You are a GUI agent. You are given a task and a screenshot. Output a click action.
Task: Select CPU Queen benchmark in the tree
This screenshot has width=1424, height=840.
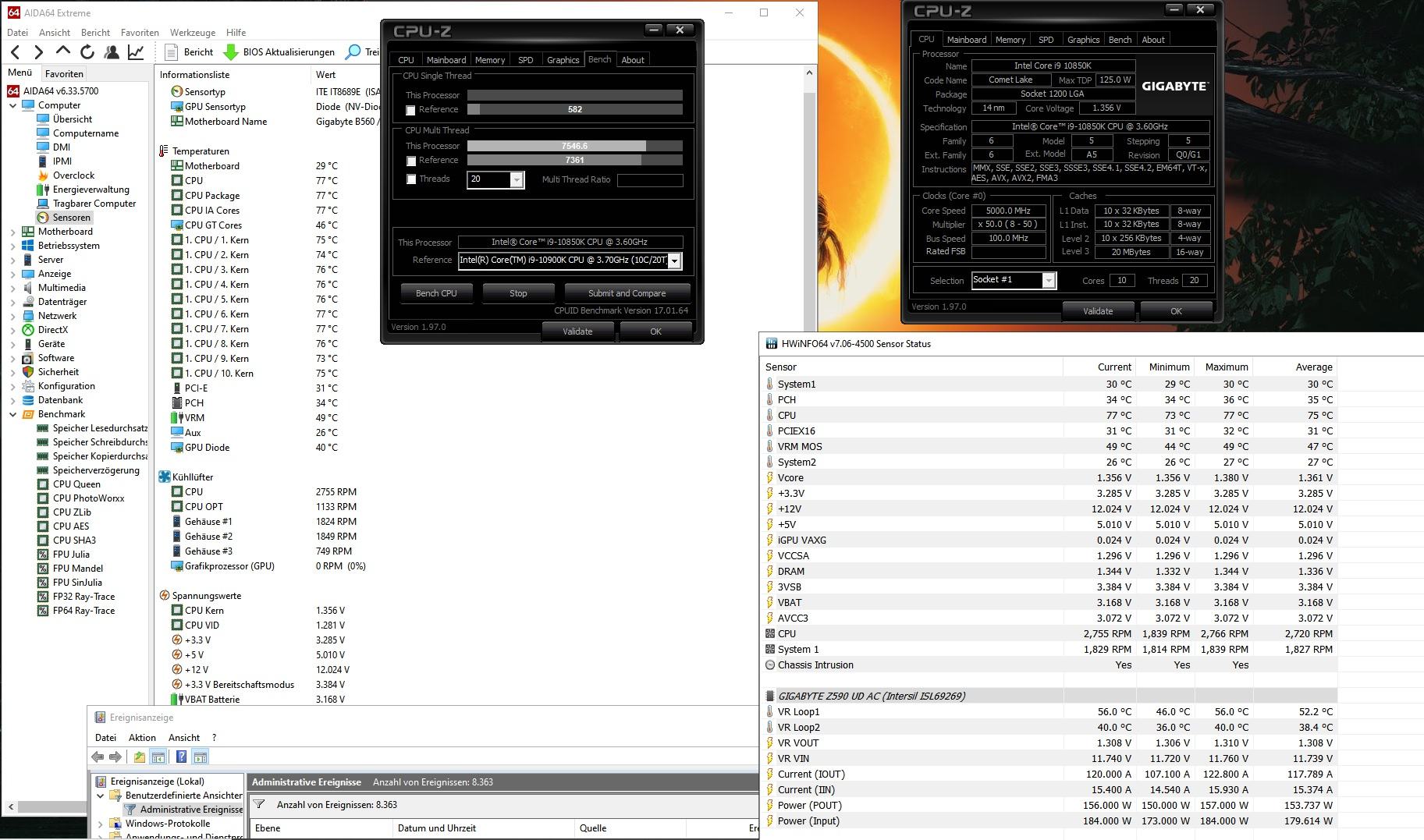tap(76, 484)
